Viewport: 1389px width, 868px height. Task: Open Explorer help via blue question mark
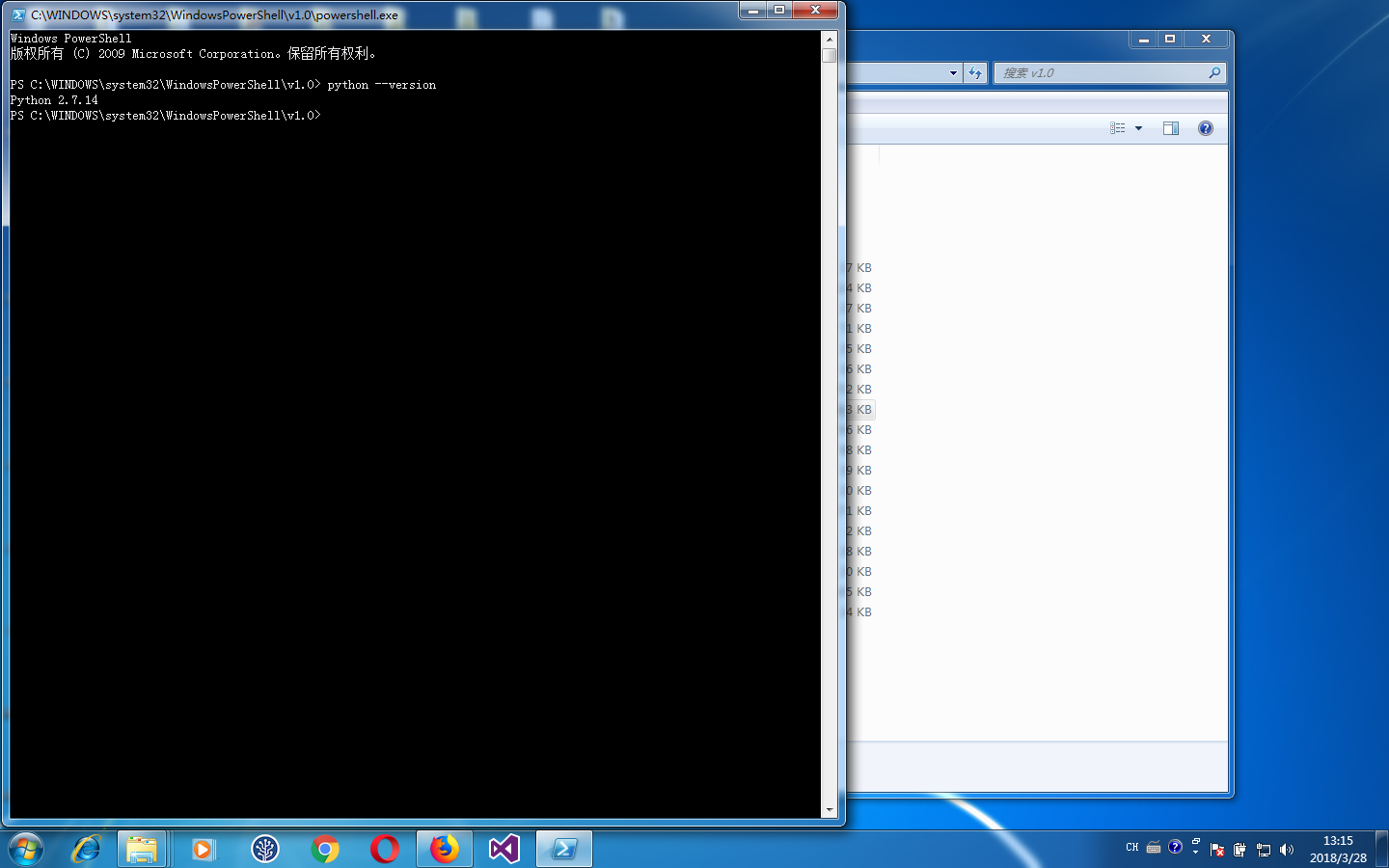tap(1206, 128)
